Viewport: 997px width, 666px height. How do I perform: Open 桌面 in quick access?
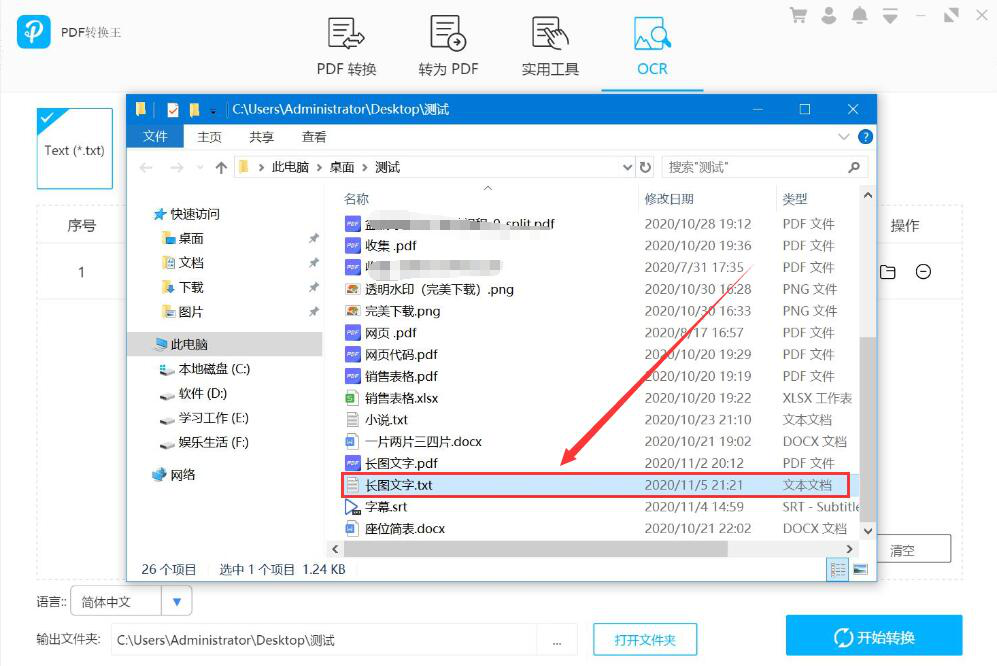[183, 238]
